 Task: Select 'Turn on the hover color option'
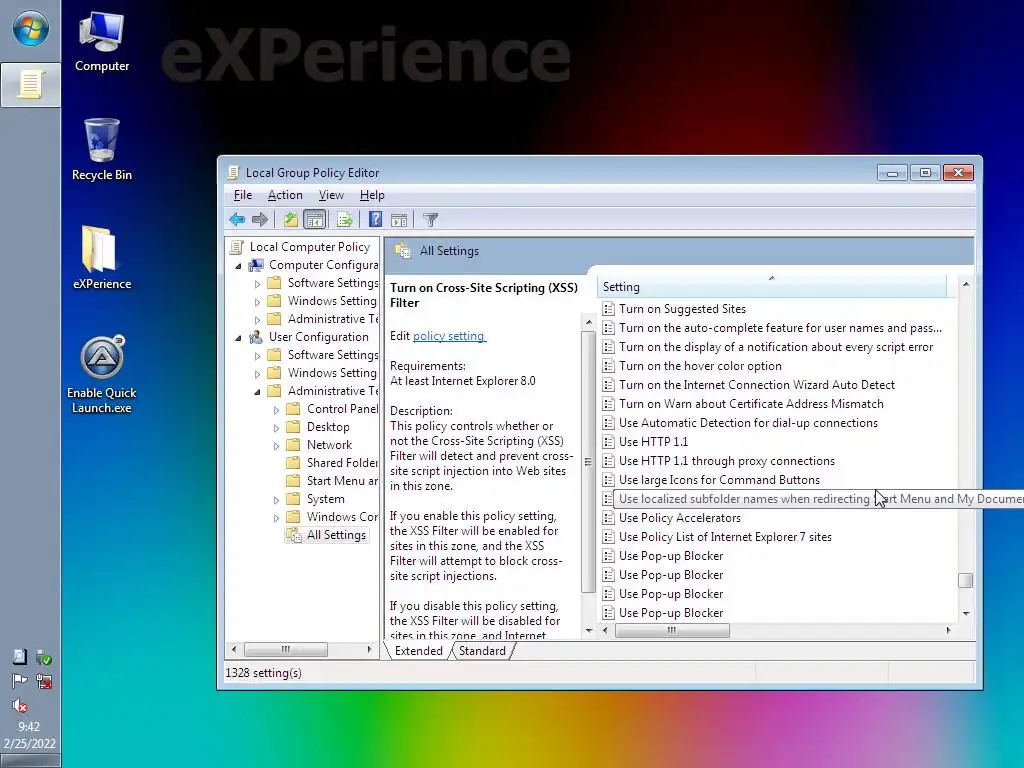coord(700,366)
